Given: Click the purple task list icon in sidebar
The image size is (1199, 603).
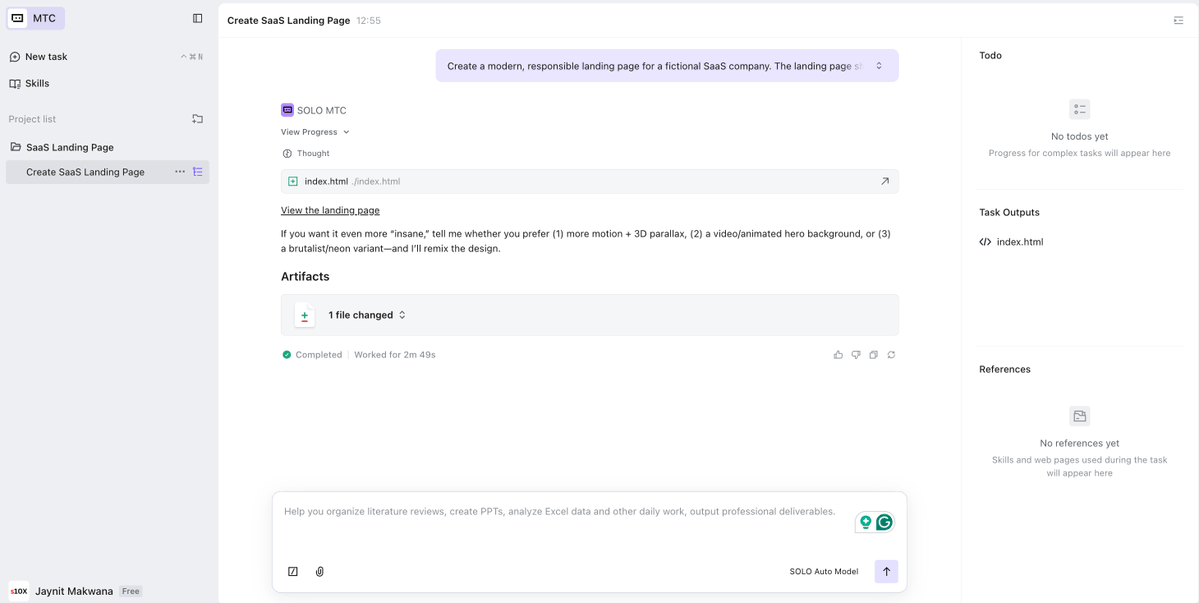Looking at the screenshot, I should click(x=197, y=172).
